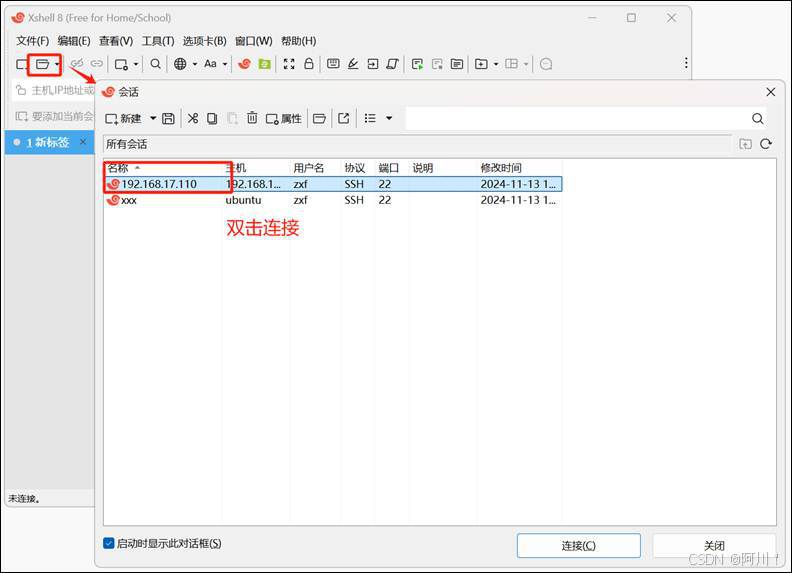
Task: Click the open folder icon in sessions dialog toolbar
Action: (x=319, y=118)
